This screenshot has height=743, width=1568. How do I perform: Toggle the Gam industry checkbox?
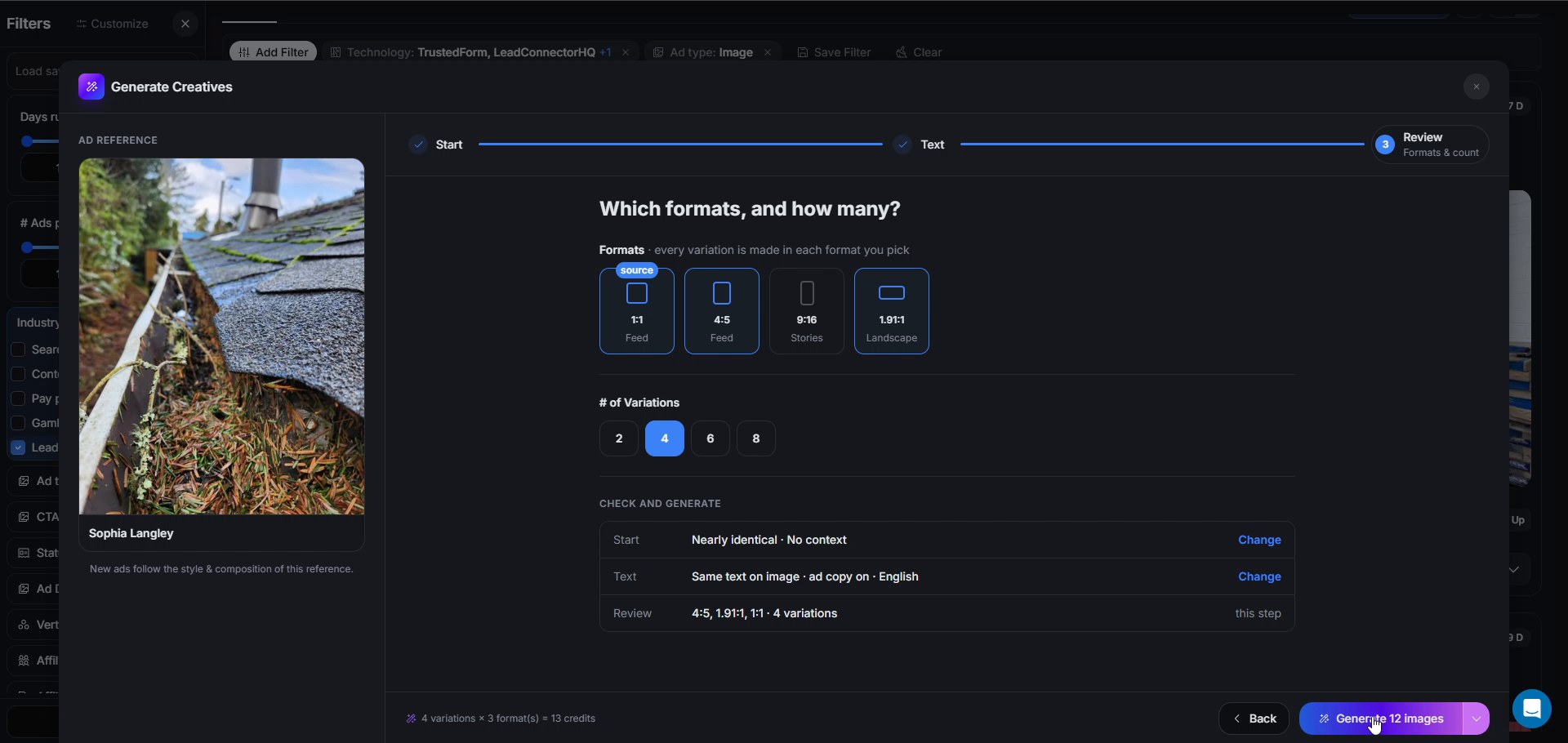[x=18, y=423]
